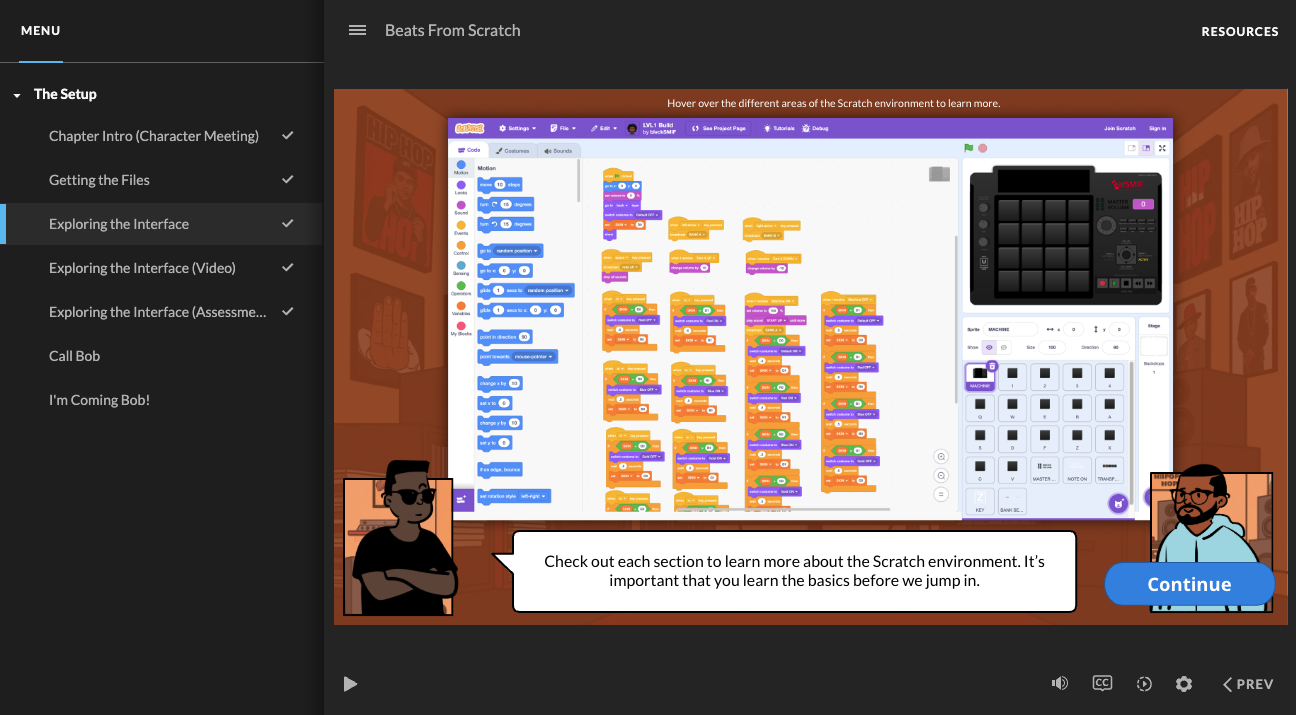
Task: Click the Choose a Sprite cat button
Action: click(1118, 503)
